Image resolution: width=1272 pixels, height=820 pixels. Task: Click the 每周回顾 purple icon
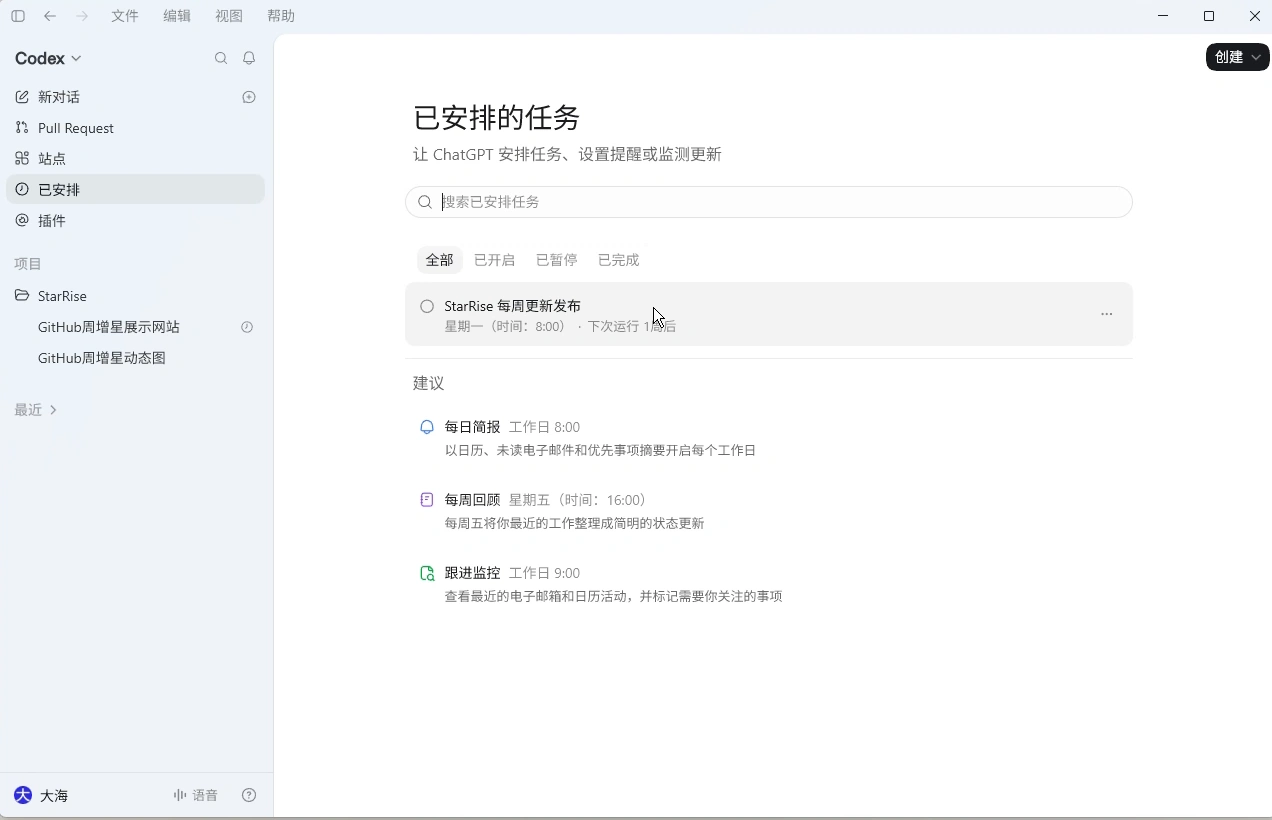coord(427,500)
